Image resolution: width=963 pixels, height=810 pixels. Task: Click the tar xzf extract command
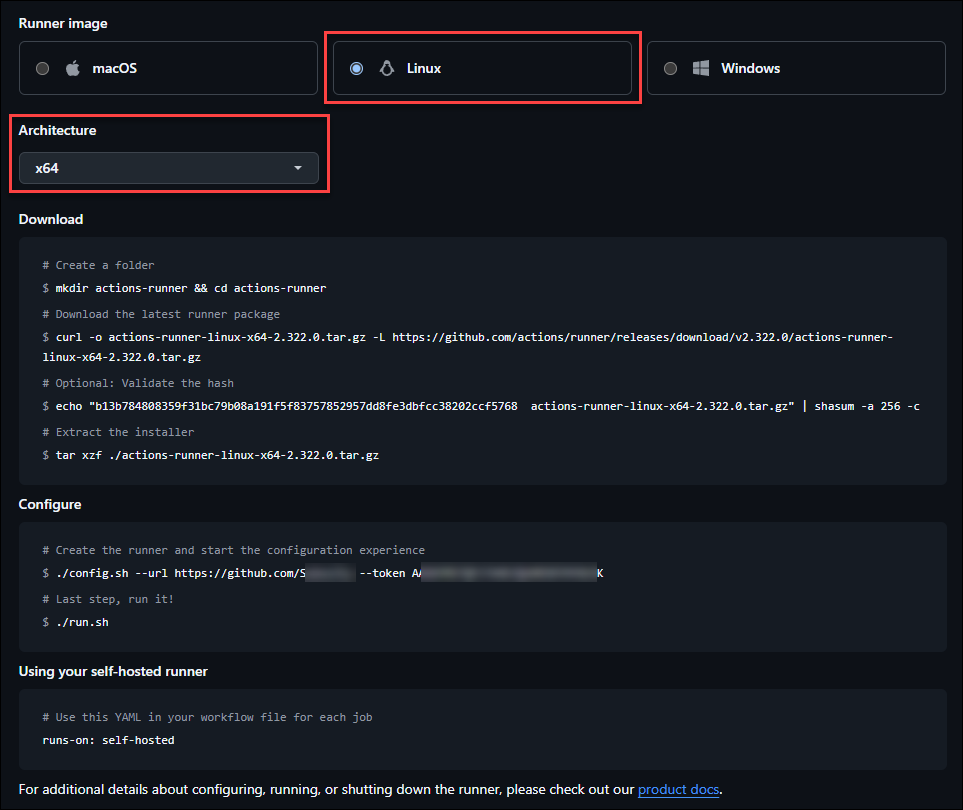click(217, 455)
